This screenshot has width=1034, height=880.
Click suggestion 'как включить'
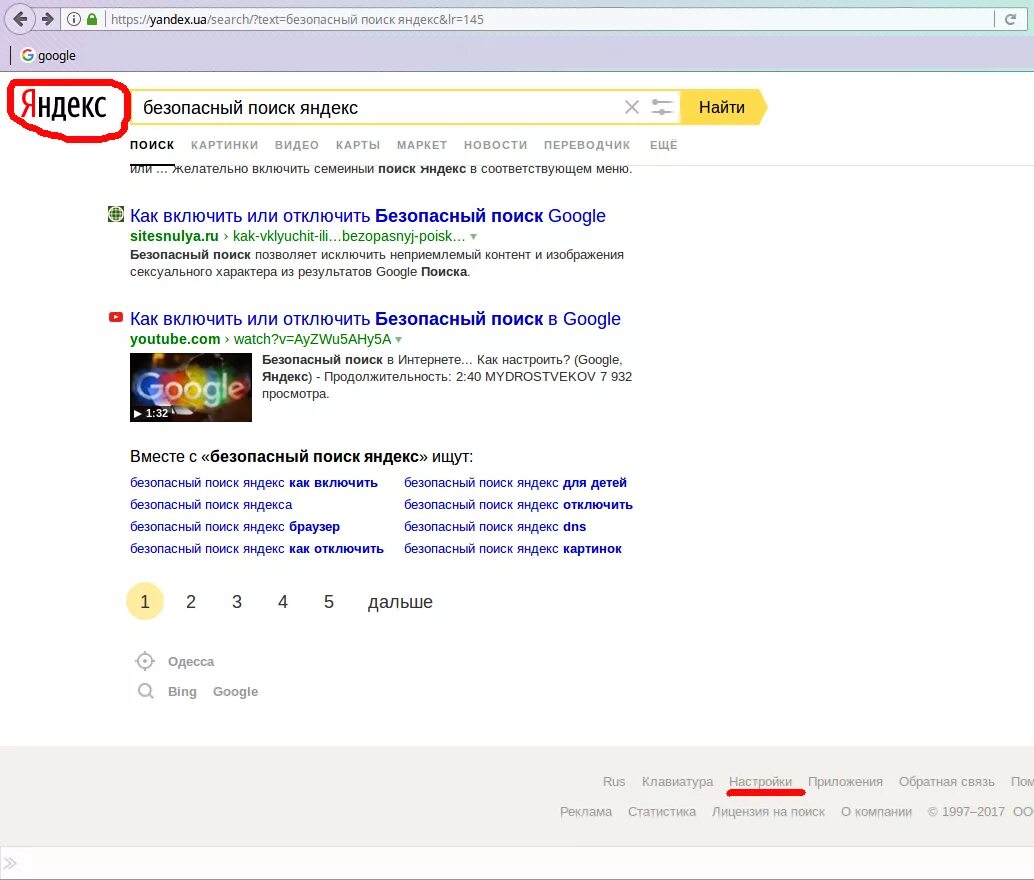click(254, 483)
